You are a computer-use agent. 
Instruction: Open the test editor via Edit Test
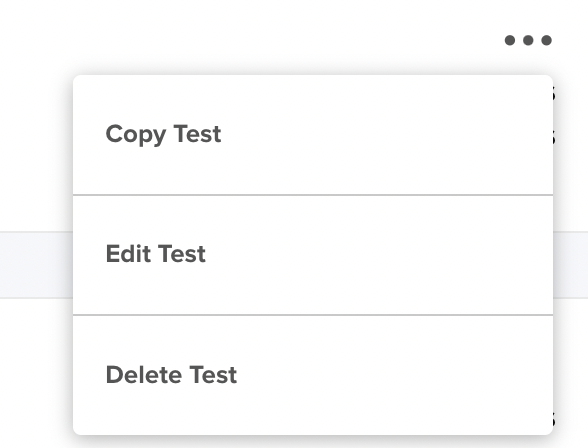point(313,255)
